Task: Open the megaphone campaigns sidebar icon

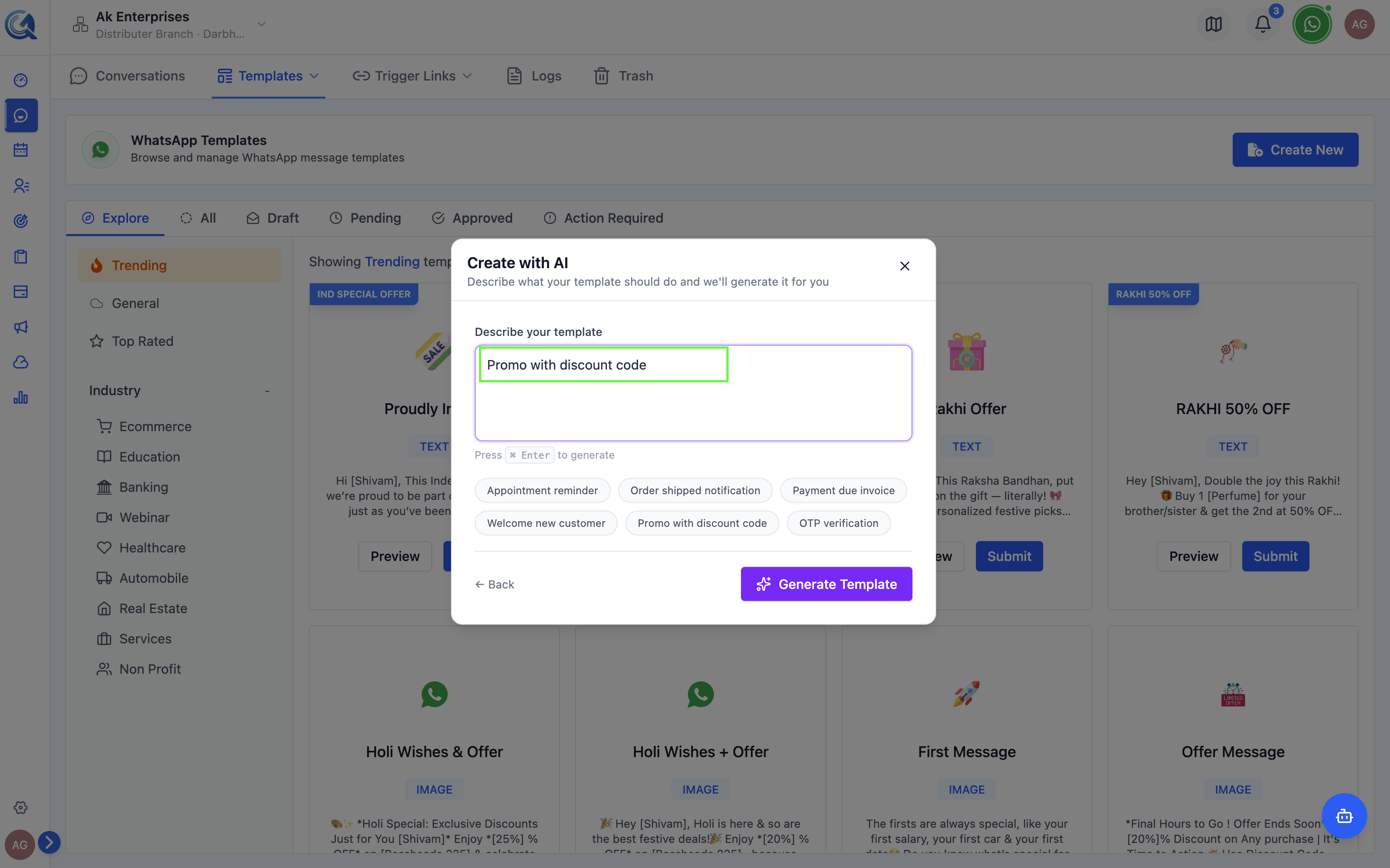Action: [21, 327]
